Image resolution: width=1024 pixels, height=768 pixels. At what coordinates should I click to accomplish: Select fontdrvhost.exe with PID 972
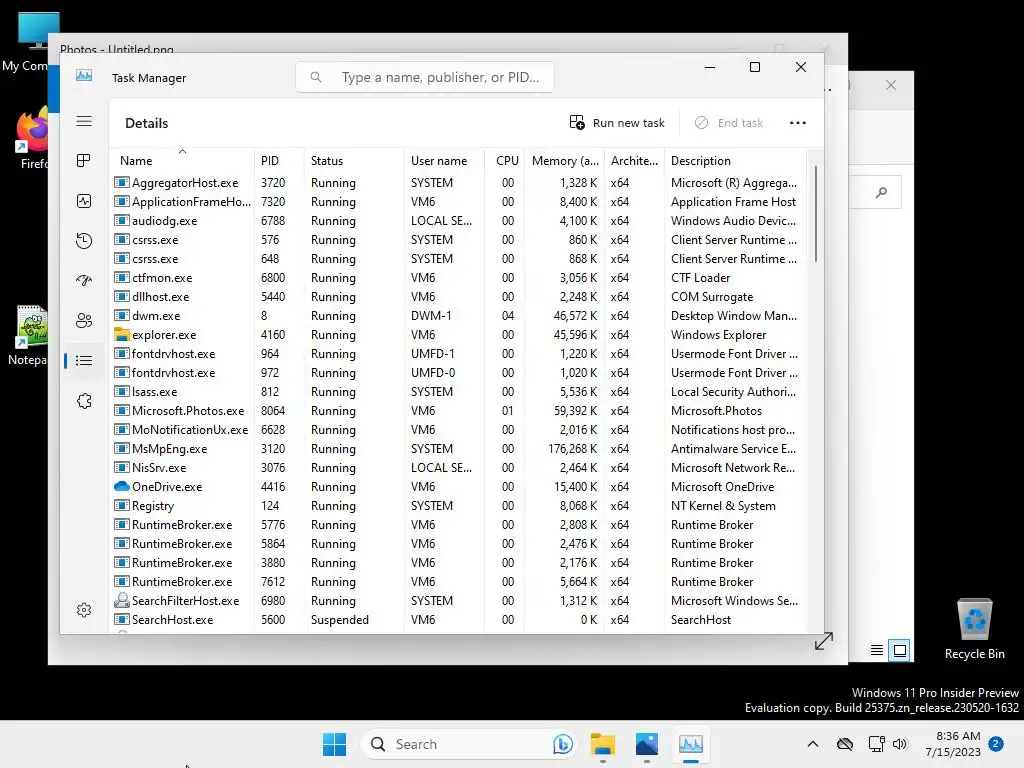[457, 372]
